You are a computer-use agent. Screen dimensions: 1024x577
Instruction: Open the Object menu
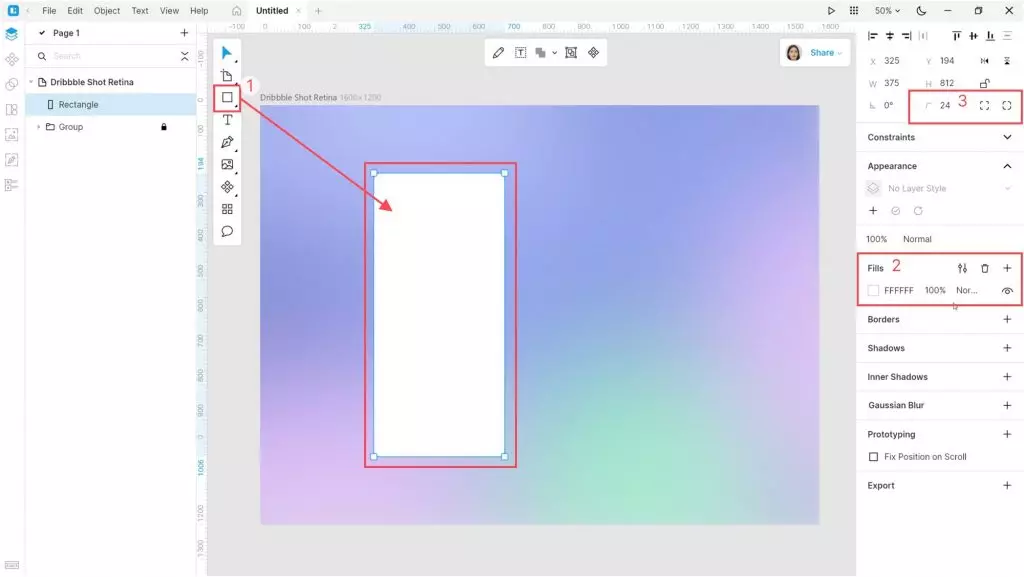point(106,11)
